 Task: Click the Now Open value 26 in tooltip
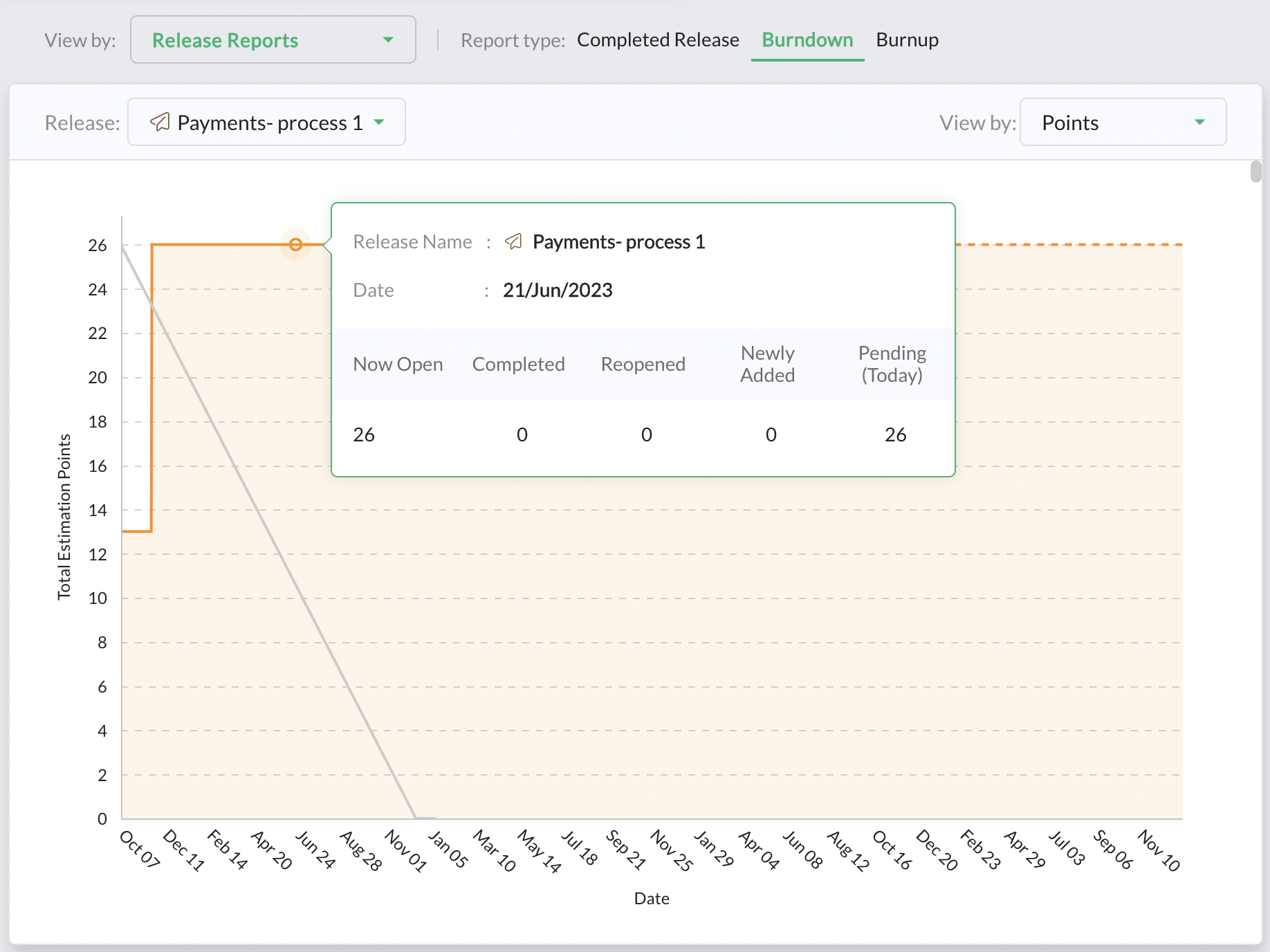coord(364,434)
